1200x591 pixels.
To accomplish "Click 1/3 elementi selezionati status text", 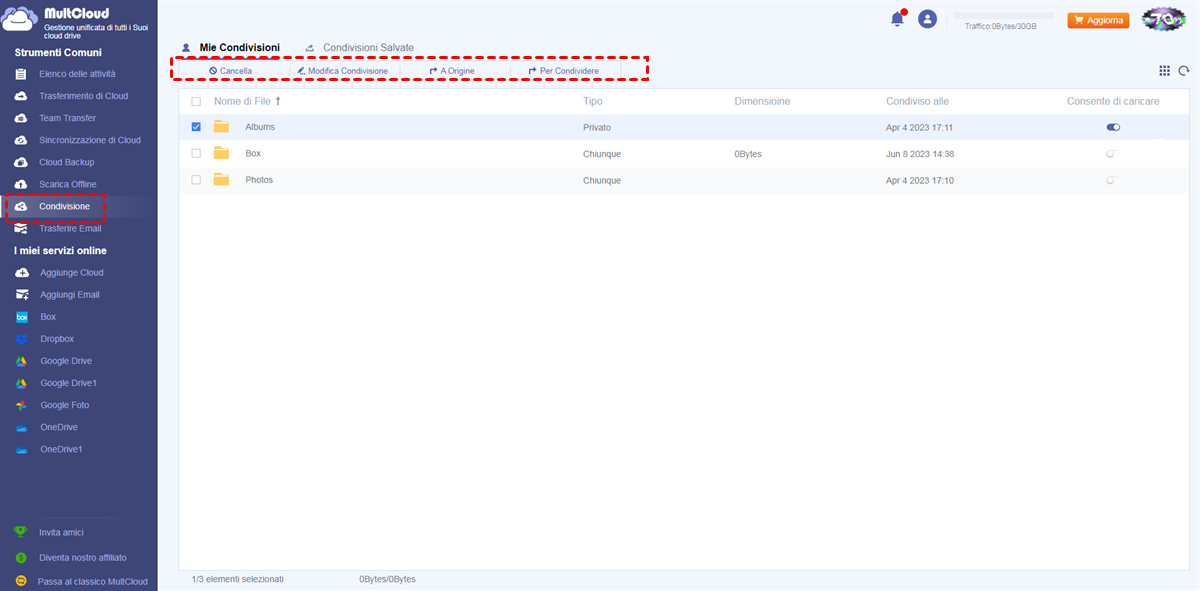I will point(238,579).
